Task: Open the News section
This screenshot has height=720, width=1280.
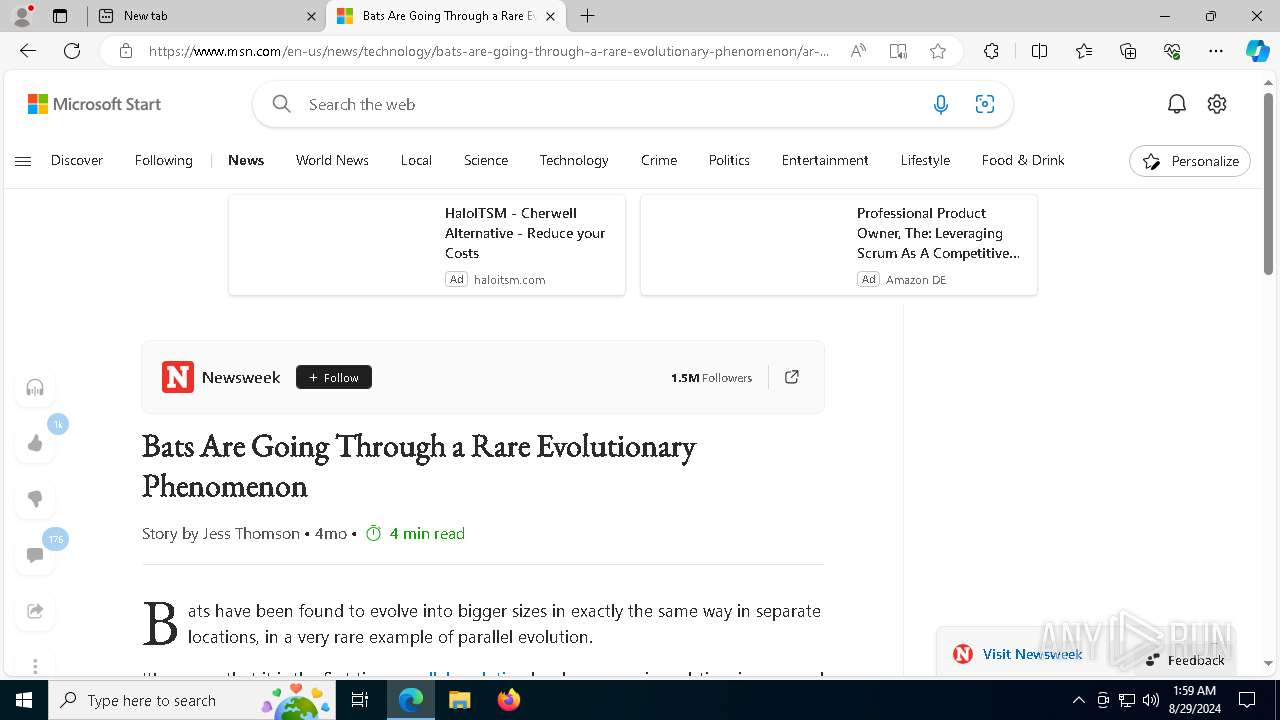Action: (x=246, y=160)
